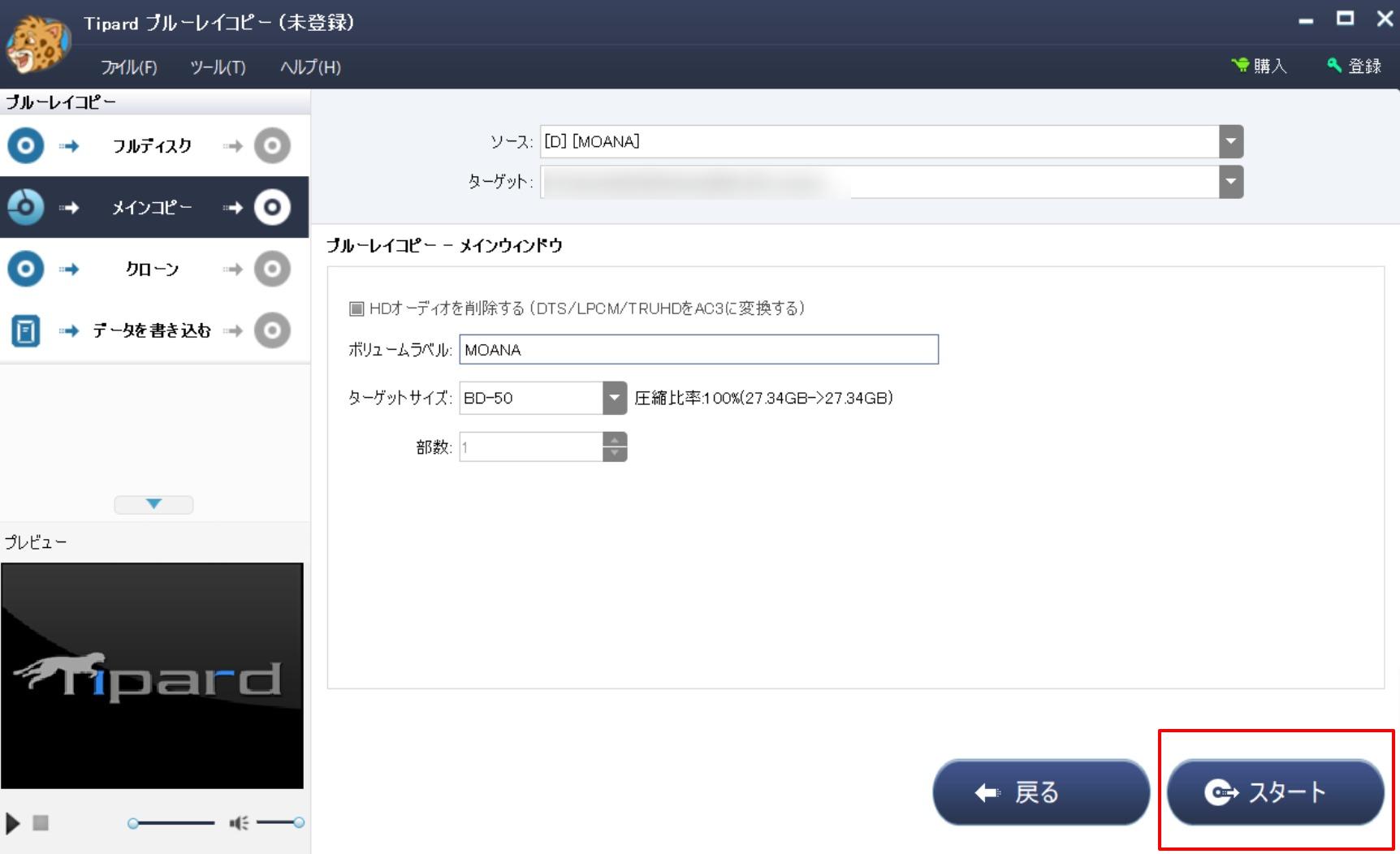This screenshot has width=1400, height=854.
Task: Open the ヘルプ(H) menu
Action: (310, 67)
